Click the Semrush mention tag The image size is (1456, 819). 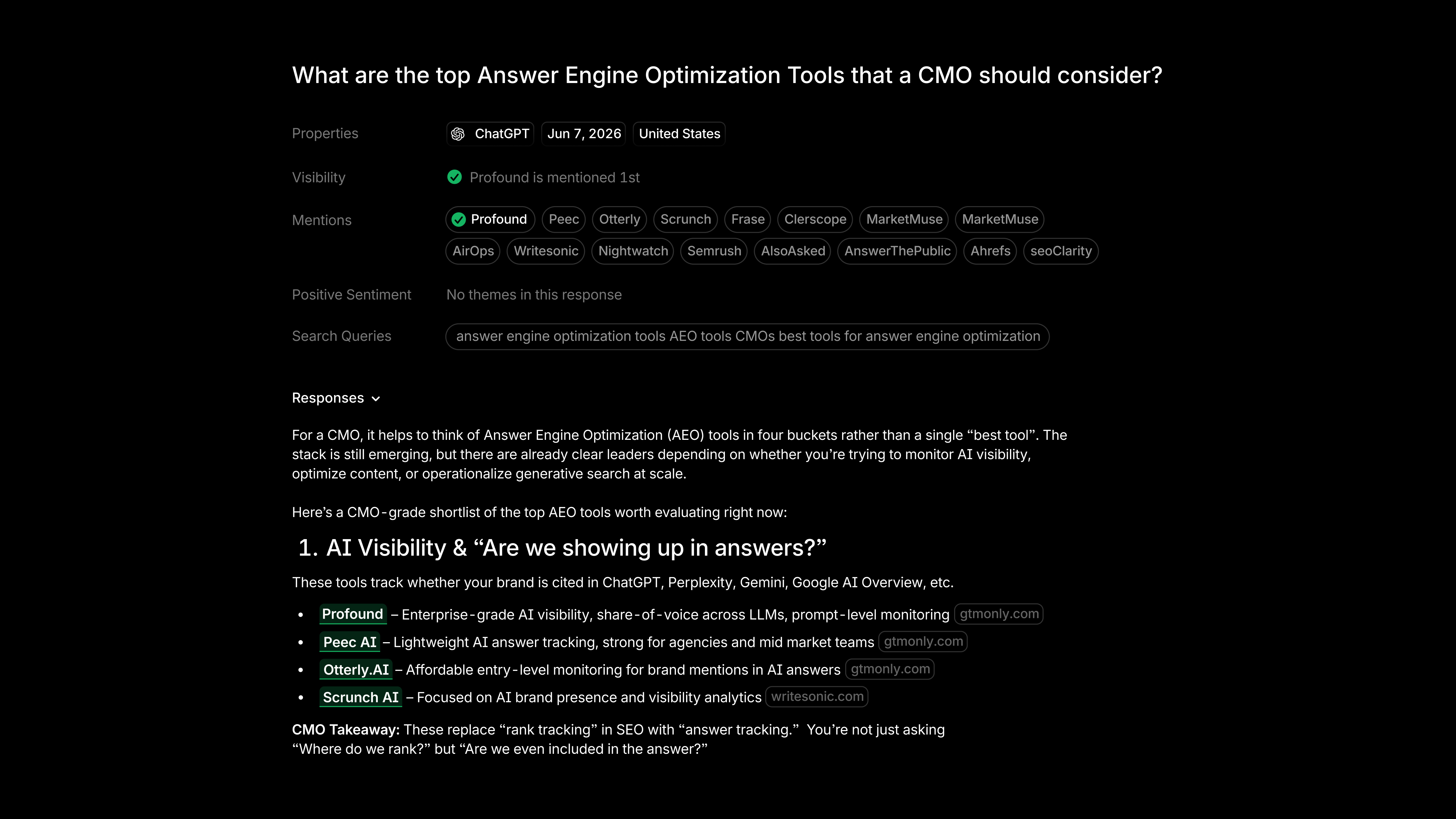tap(714, 251)
